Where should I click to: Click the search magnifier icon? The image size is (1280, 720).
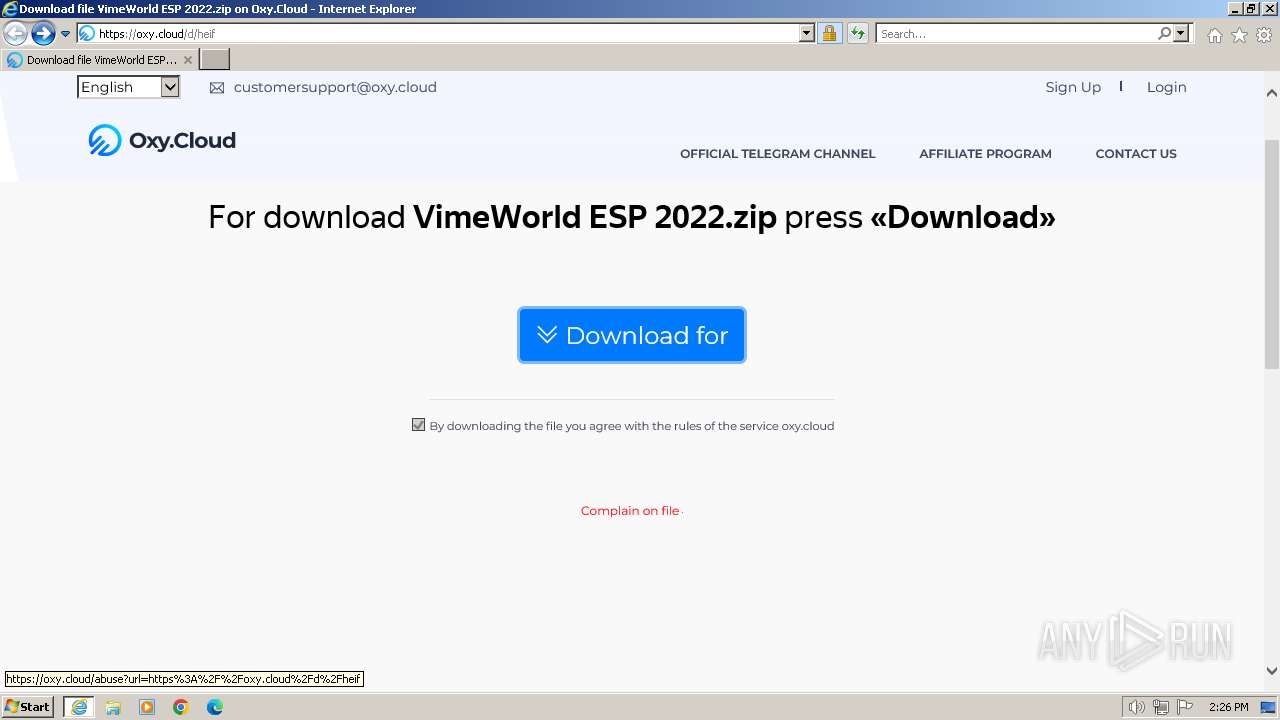1164,34
